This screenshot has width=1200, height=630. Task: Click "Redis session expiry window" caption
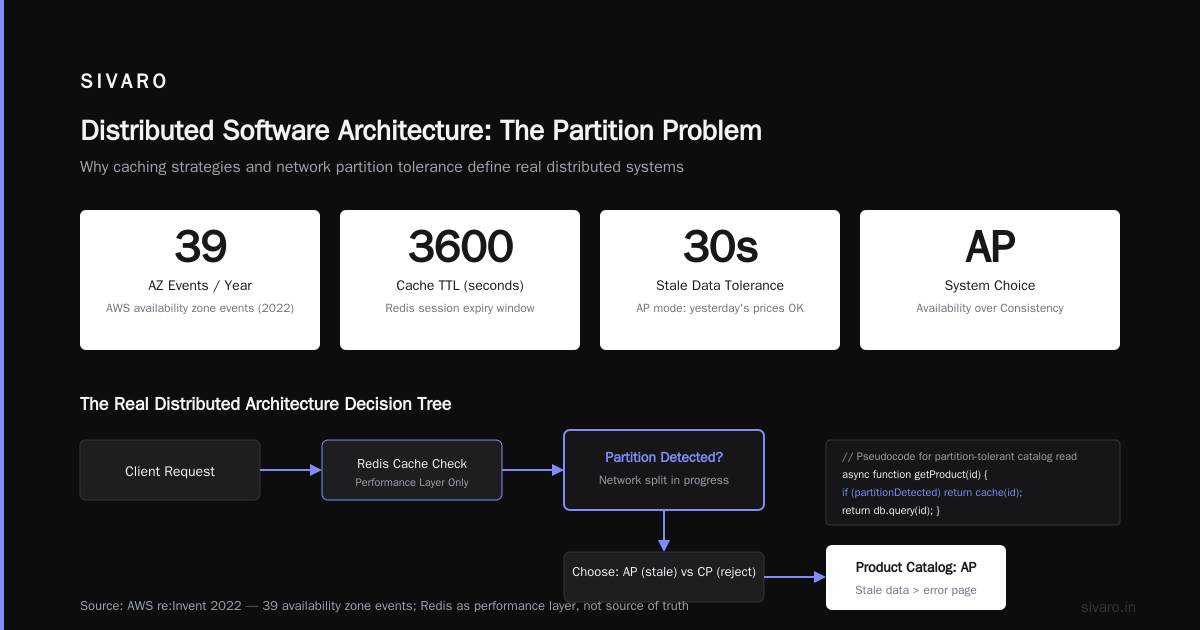click(460, 308)
